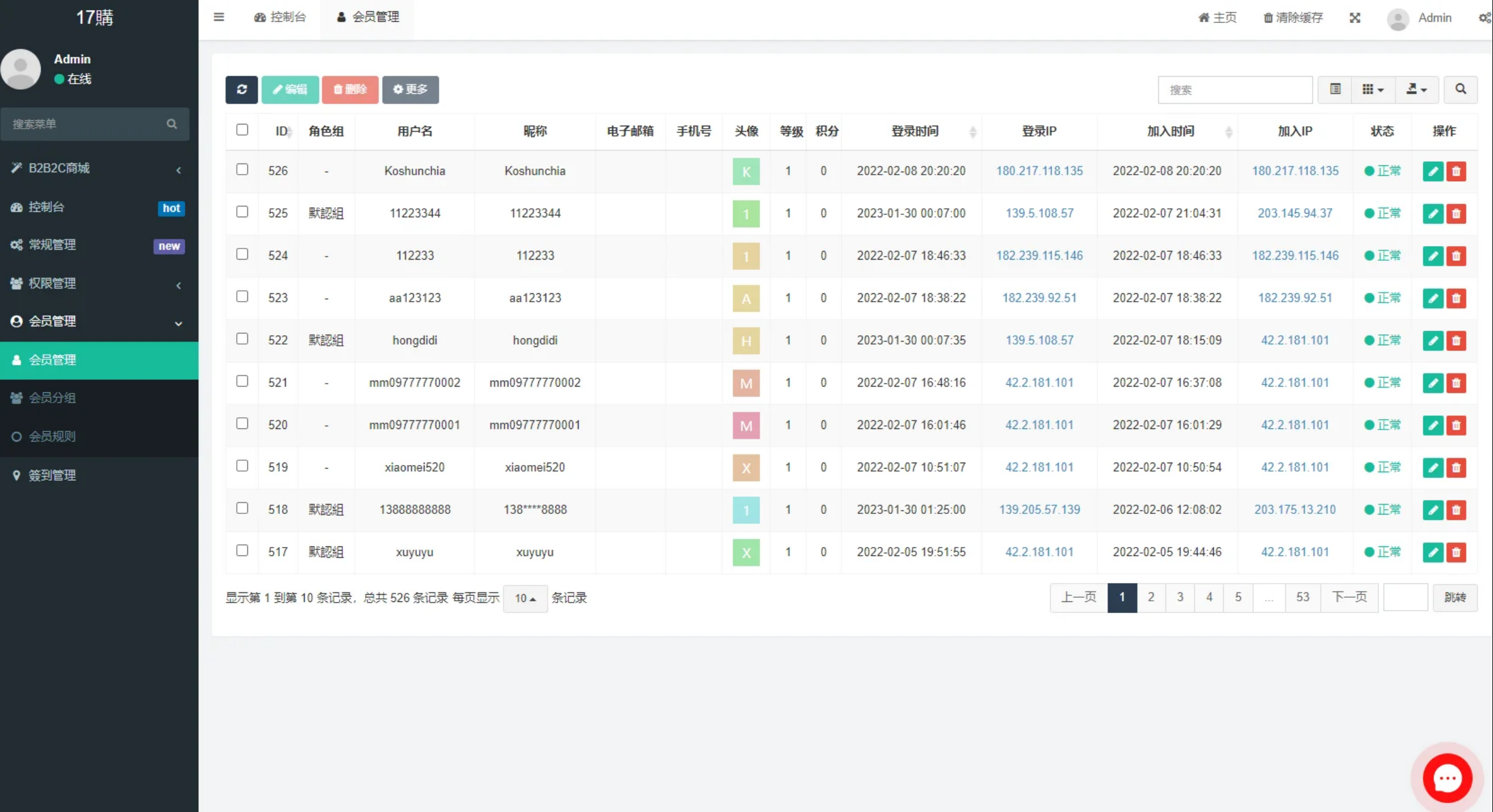Open the red chat bubble widget
The image size is (1493, 812).
click(1447, 778)
